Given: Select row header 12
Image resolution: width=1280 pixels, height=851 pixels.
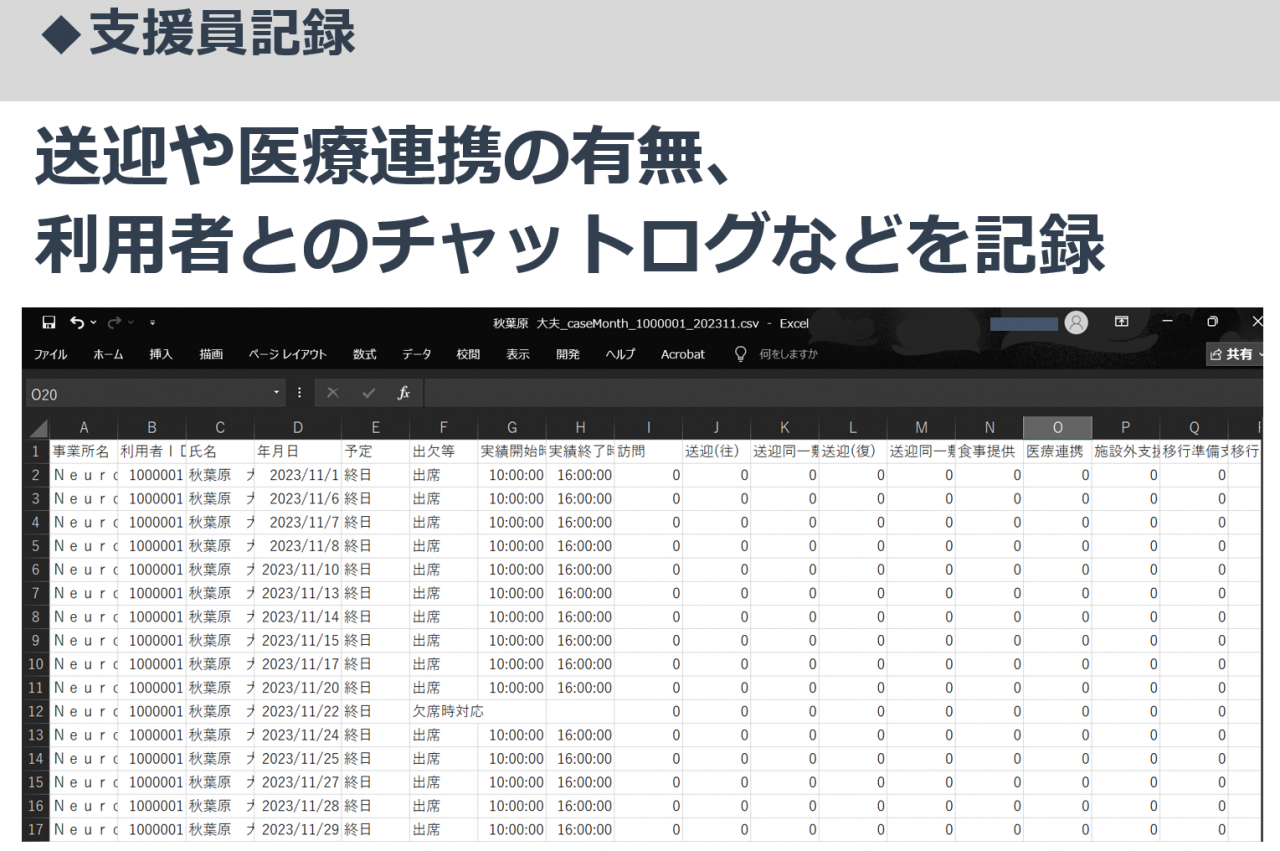Looking at the screenshot, I should [x=36, y=711].
